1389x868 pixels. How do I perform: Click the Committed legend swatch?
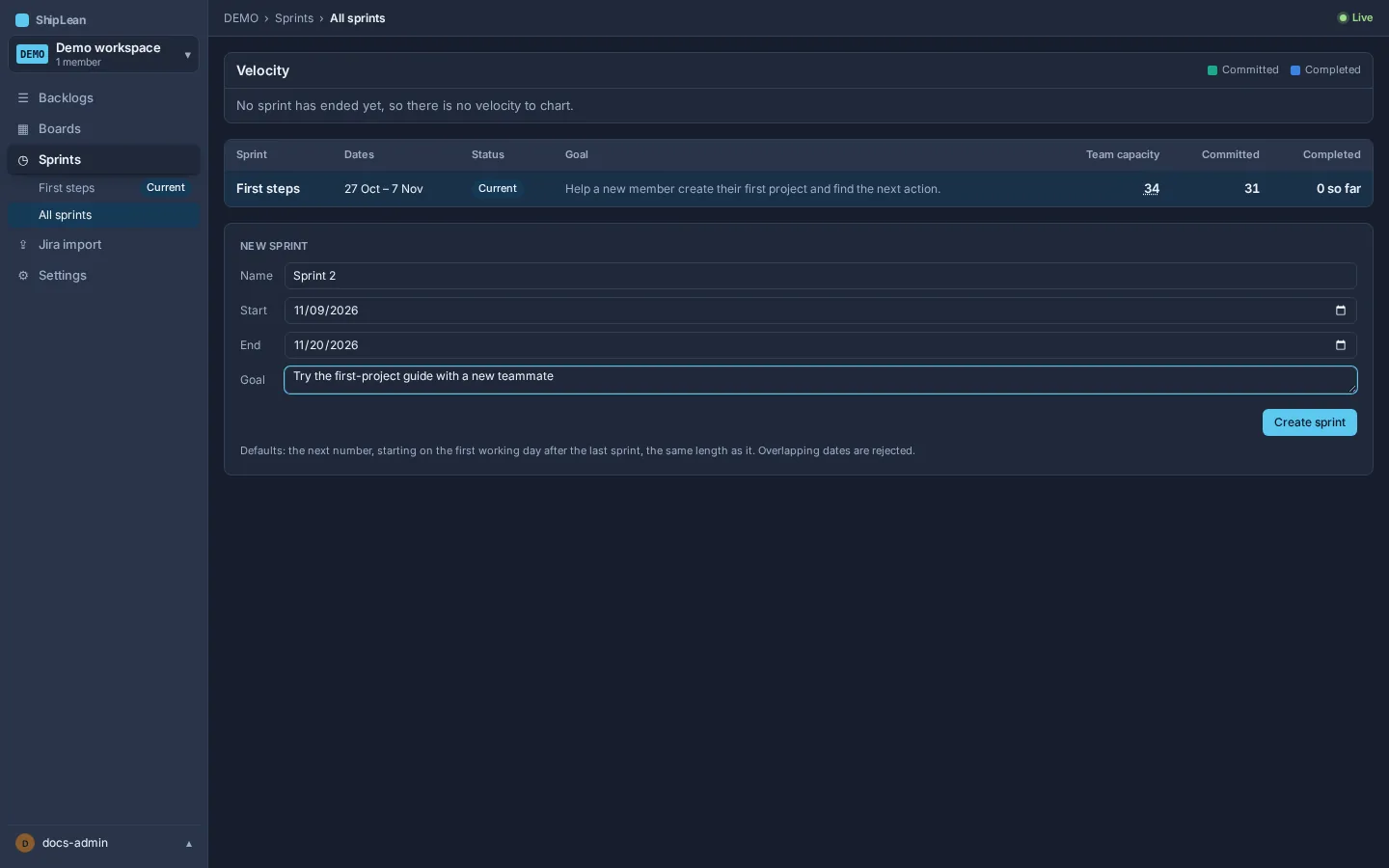coord(1212,70)
